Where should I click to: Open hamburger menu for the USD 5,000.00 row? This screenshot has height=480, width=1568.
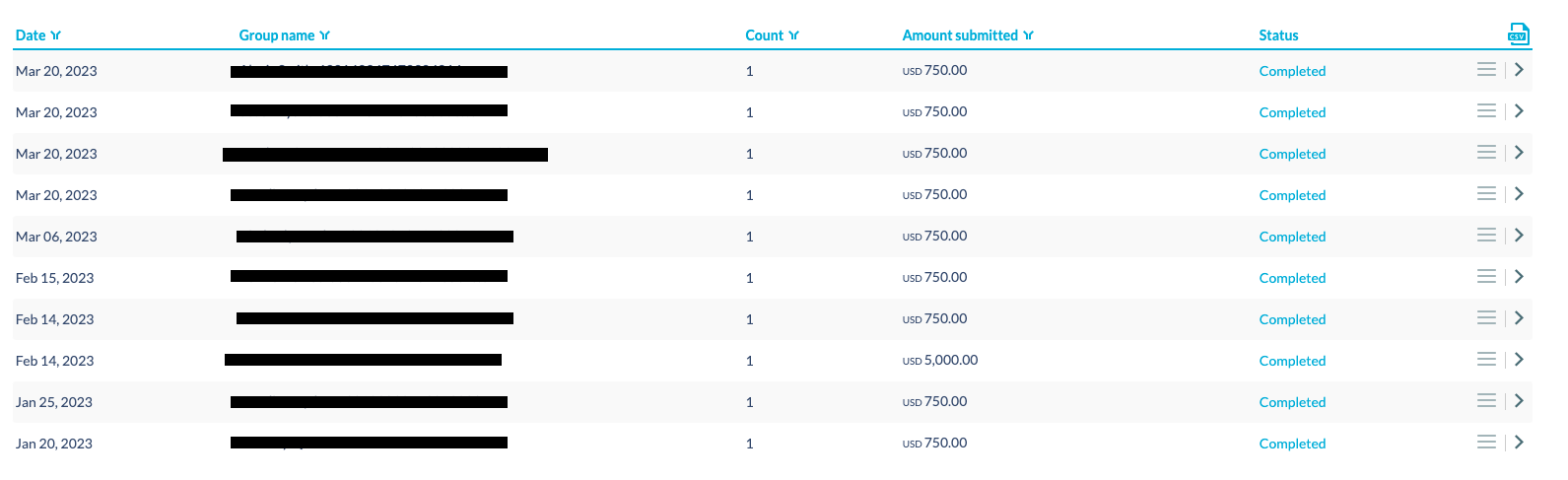point(1486,360)
